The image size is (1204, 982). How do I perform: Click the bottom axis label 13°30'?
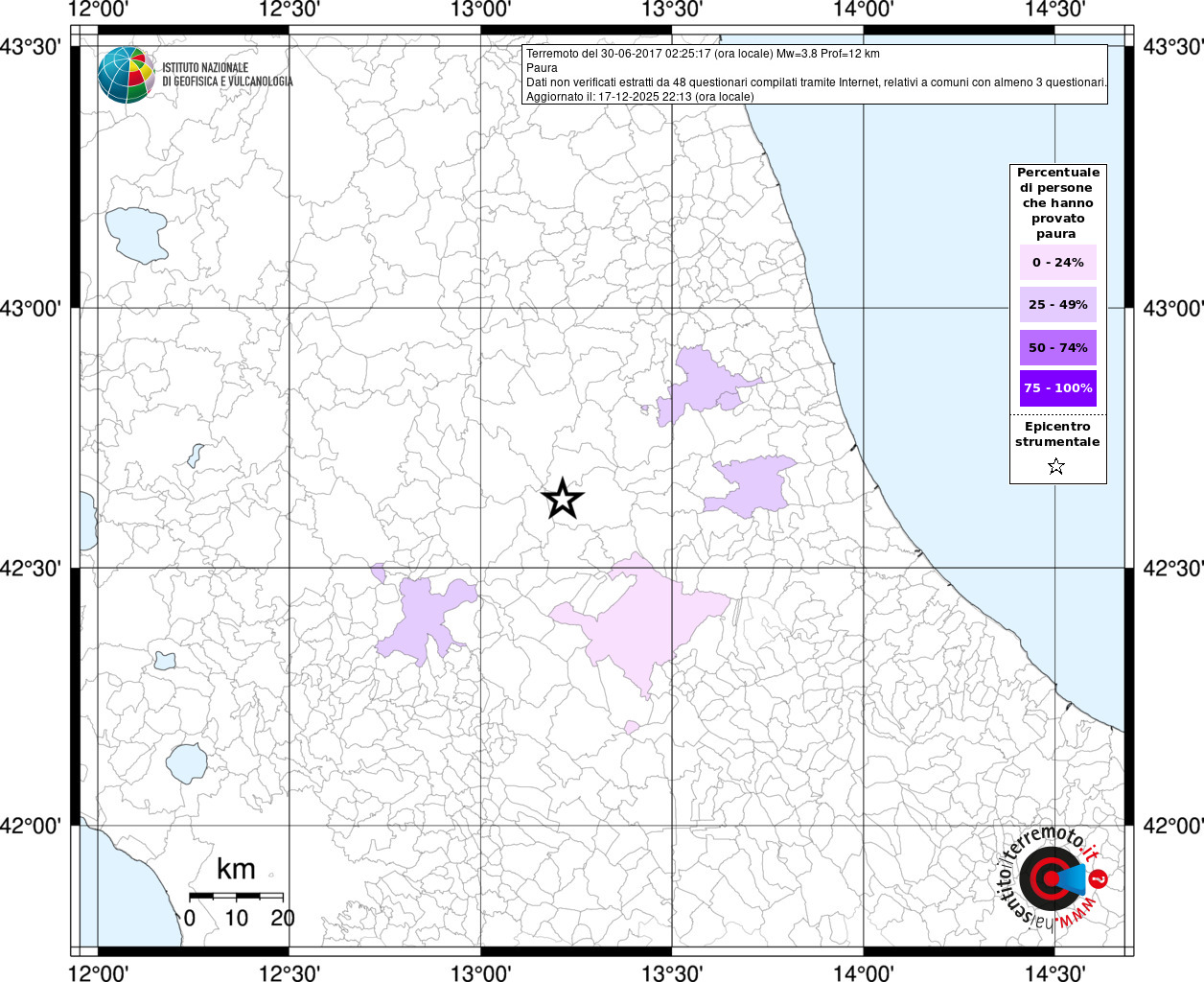(672, 972)
